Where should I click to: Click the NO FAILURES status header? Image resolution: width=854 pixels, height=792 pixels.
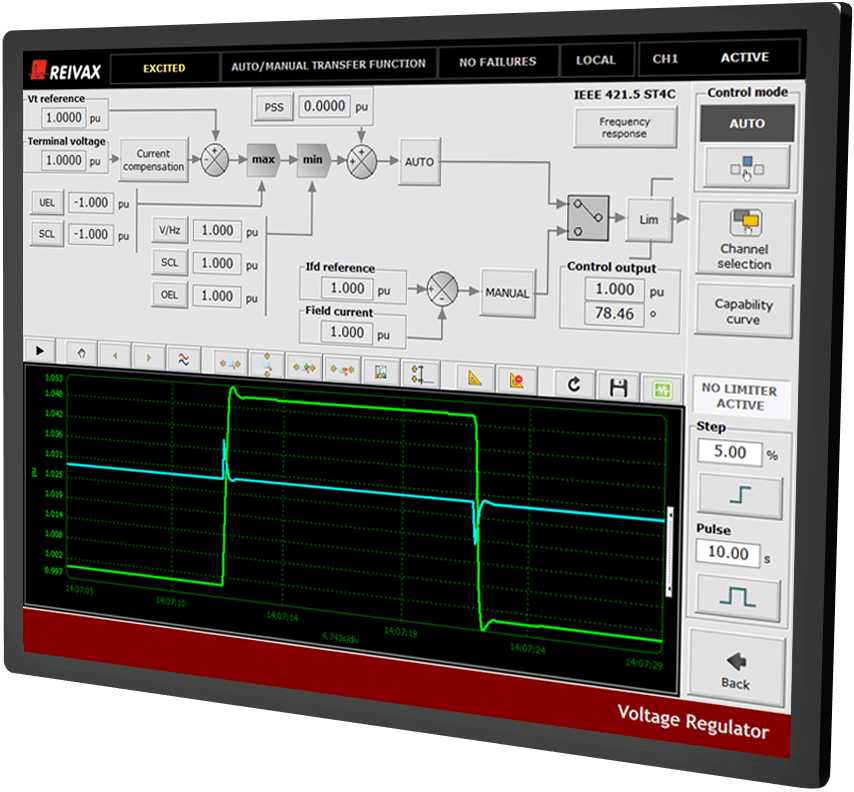coord(498,62)
